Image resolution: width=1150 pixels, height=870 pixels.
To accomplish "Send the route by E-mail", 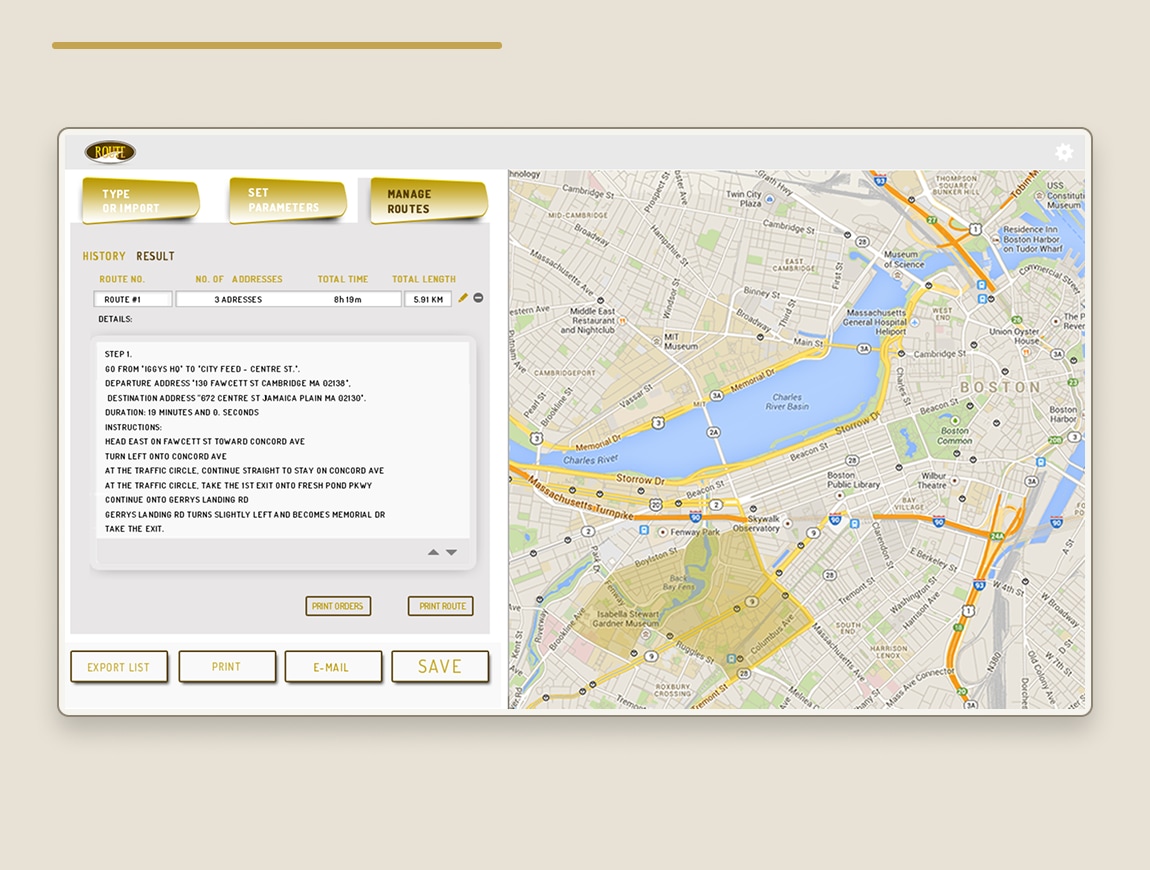I will tap(333, 667).
